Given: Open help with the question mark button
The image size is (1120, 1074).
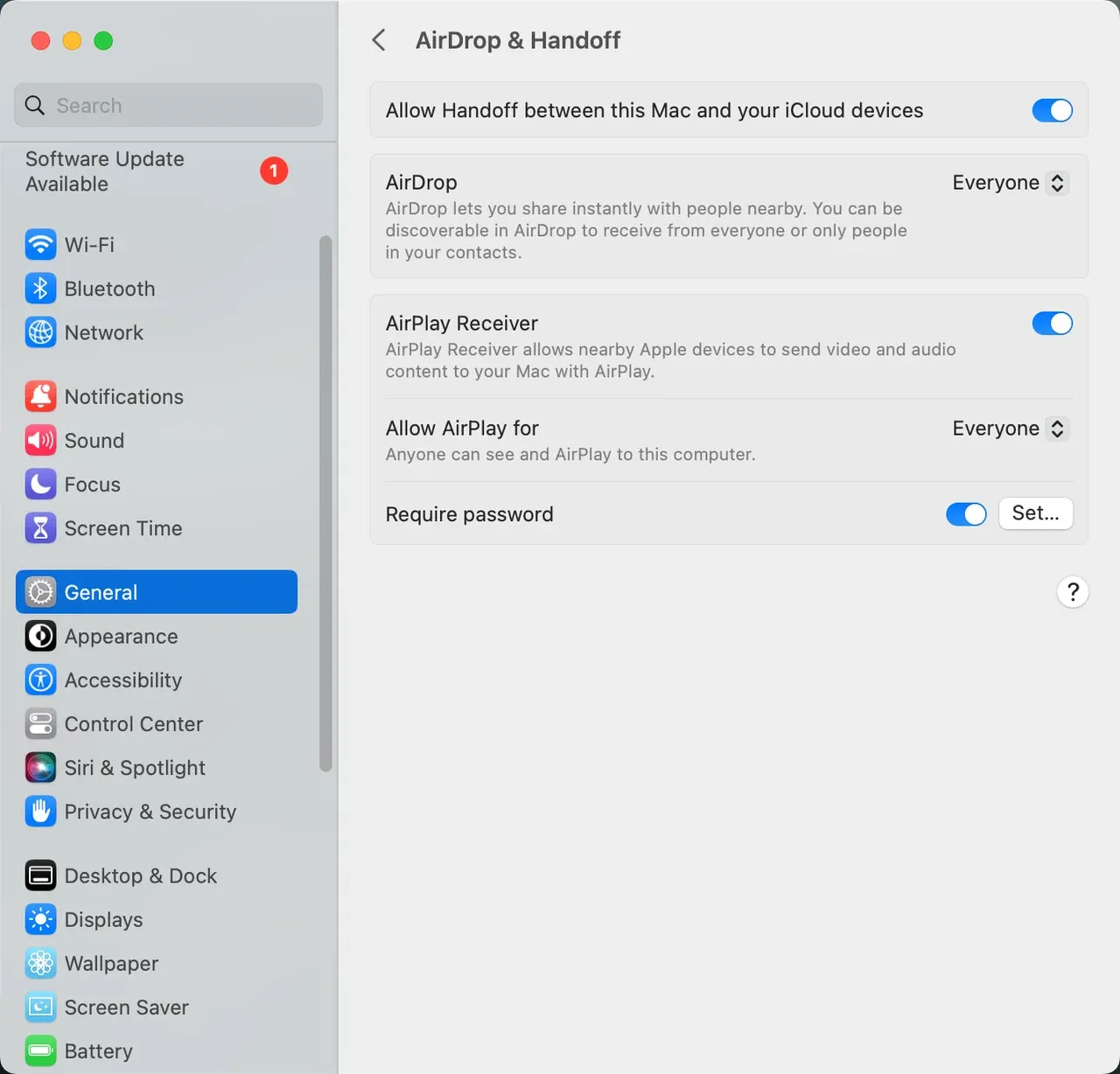Looking at the screenshot, I should [x=1073, y=592].
